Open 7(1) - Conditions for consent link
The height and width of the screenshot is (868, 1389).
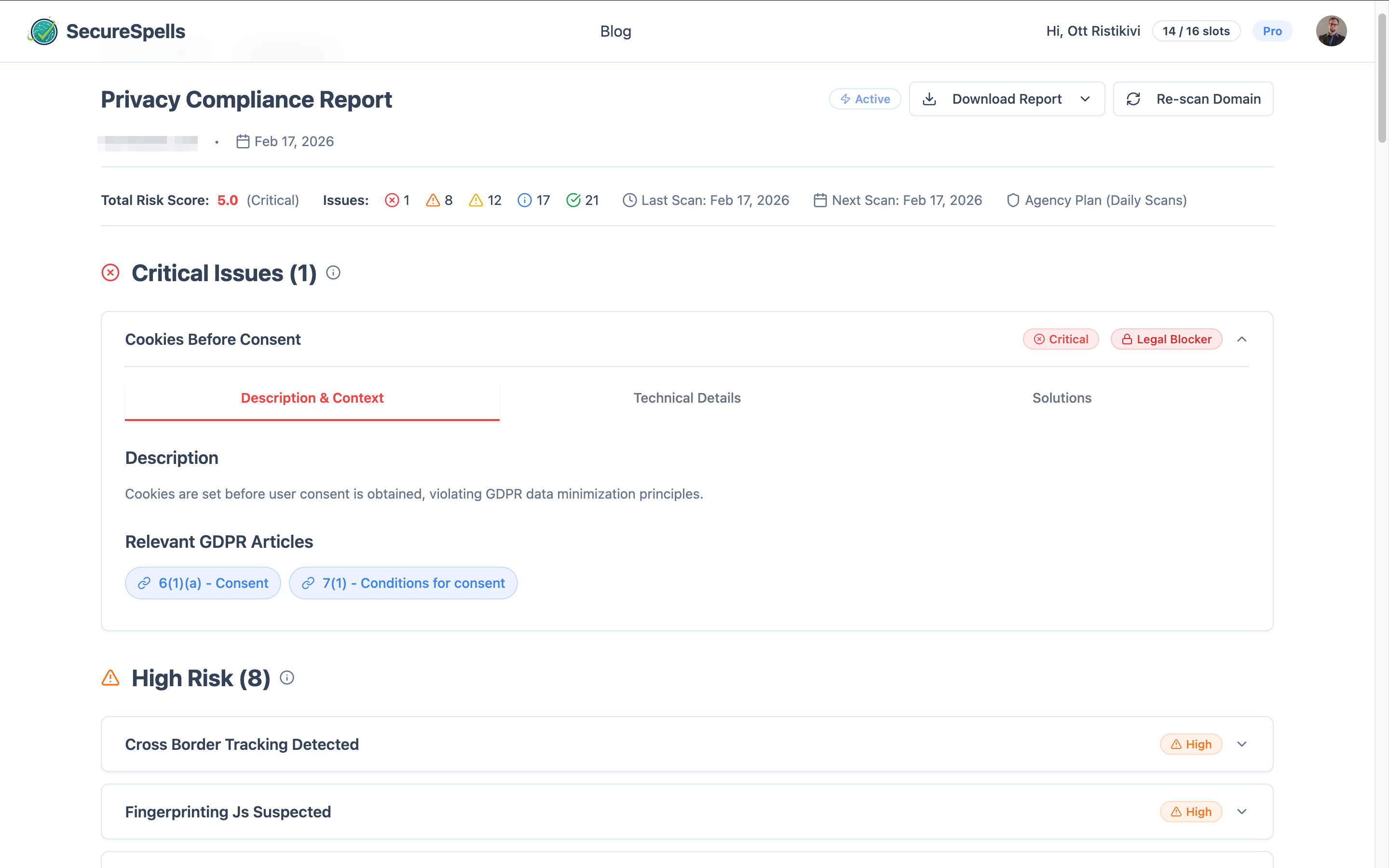404,583
